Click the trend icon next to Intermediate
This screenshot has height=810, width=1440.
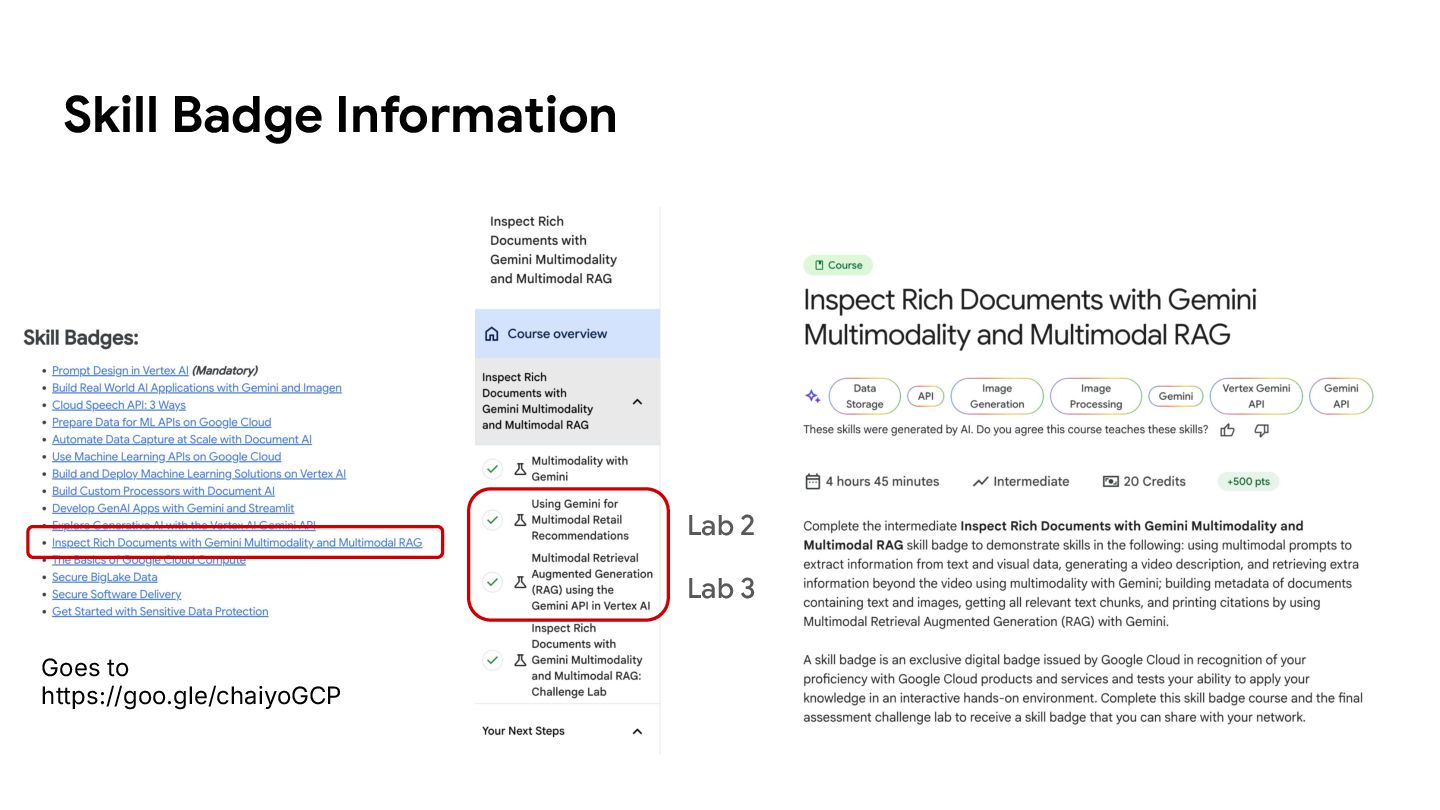click(980, 481)
